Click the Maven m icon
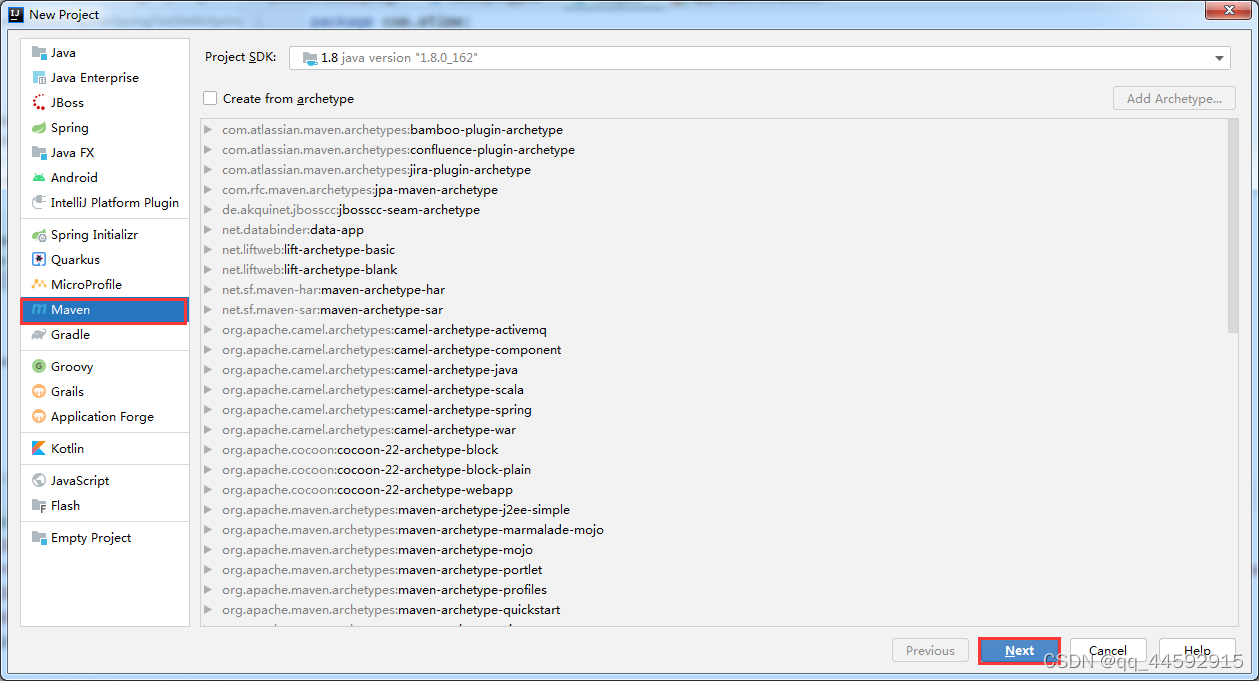 click(x=39, y=310)
